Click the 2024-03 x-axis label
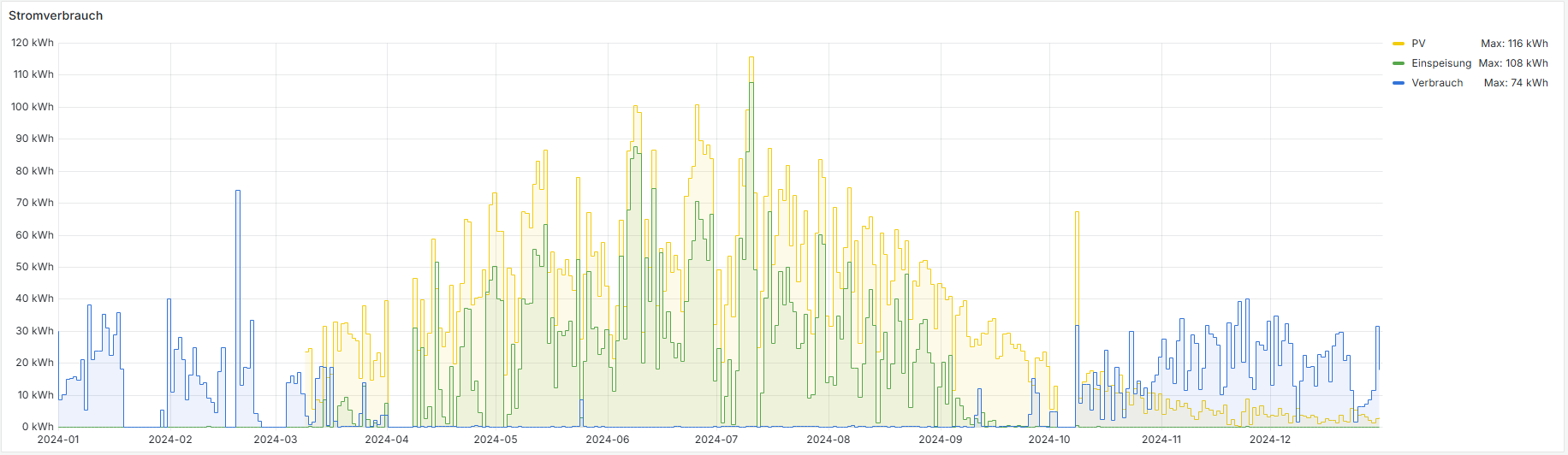This screenshot has width=1568, height=455. pyautogui.click(x=276, y=440)
